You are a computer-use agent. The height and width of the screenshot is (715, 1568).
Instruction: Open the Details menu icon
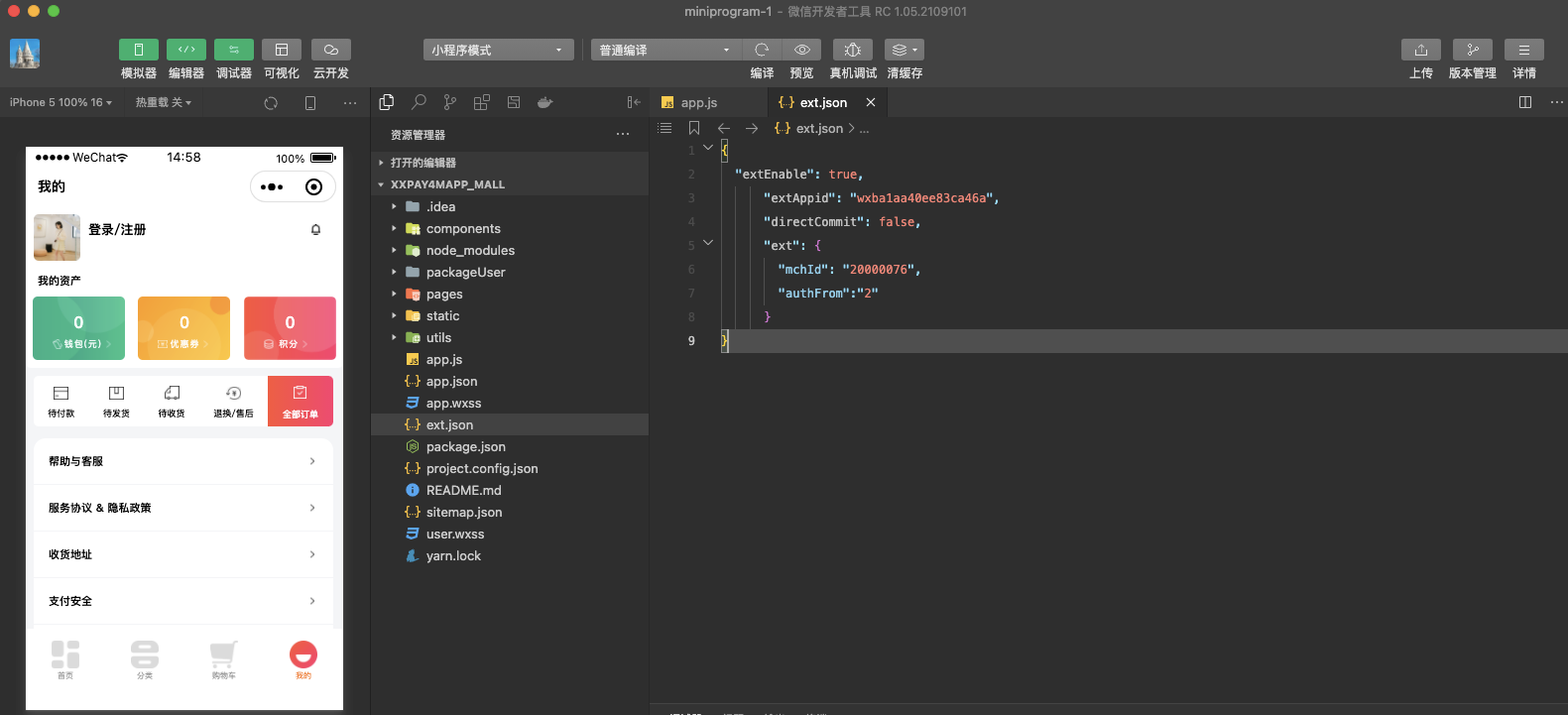[1524, 50]
